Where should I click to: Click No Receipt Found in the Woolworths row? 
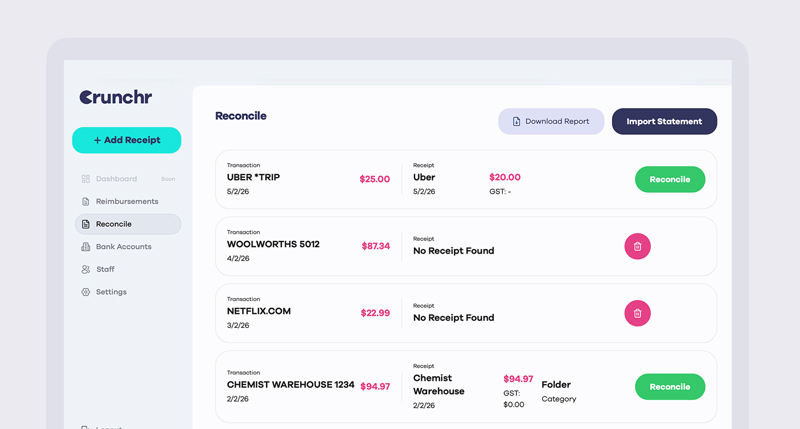pos(454,251)
